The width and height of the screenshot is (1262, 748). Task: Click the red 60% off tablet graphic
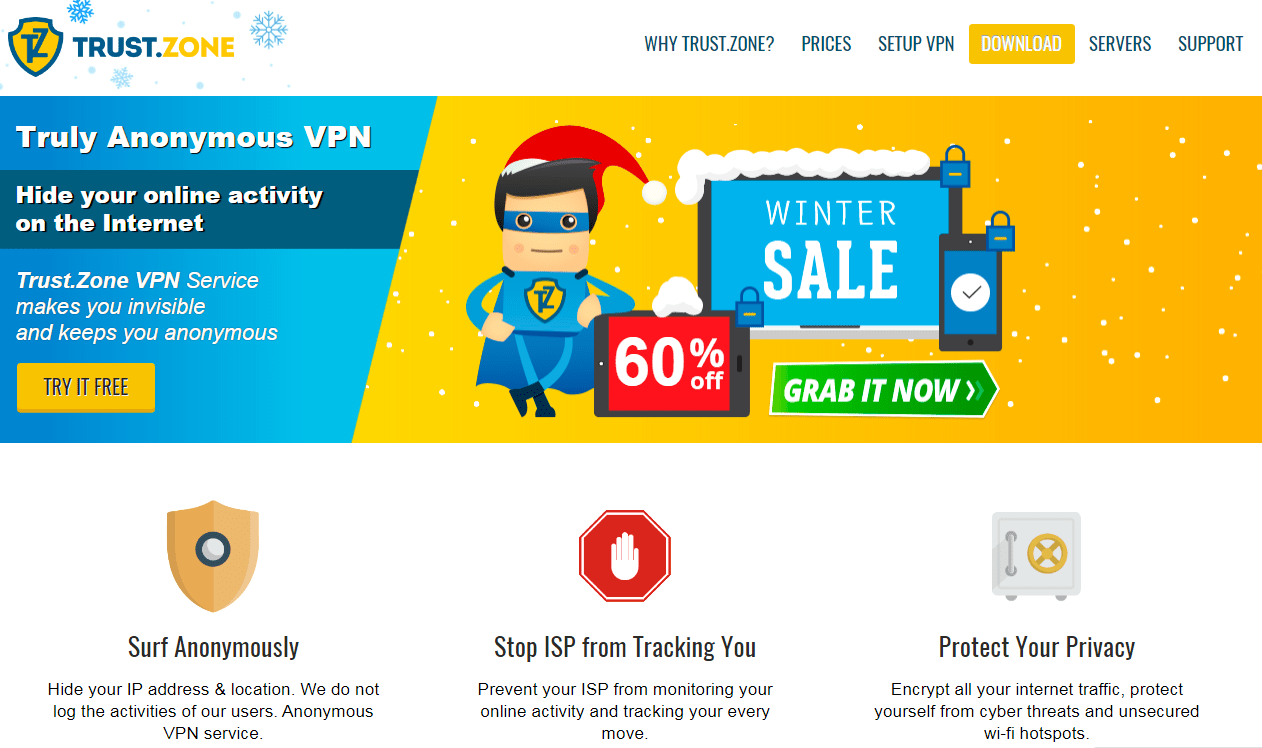pyautogui.click(x=671, y=364)
